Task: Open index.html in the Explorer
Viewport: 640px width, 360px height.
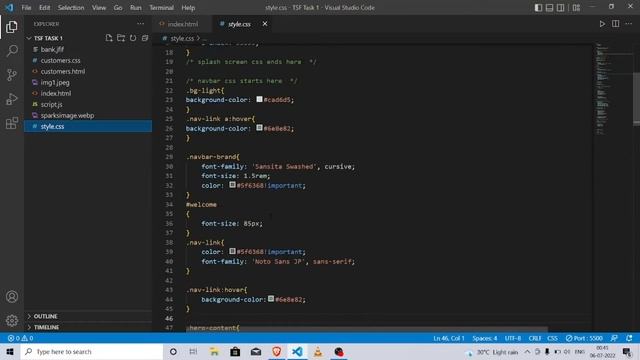Action: coord(56,93)
